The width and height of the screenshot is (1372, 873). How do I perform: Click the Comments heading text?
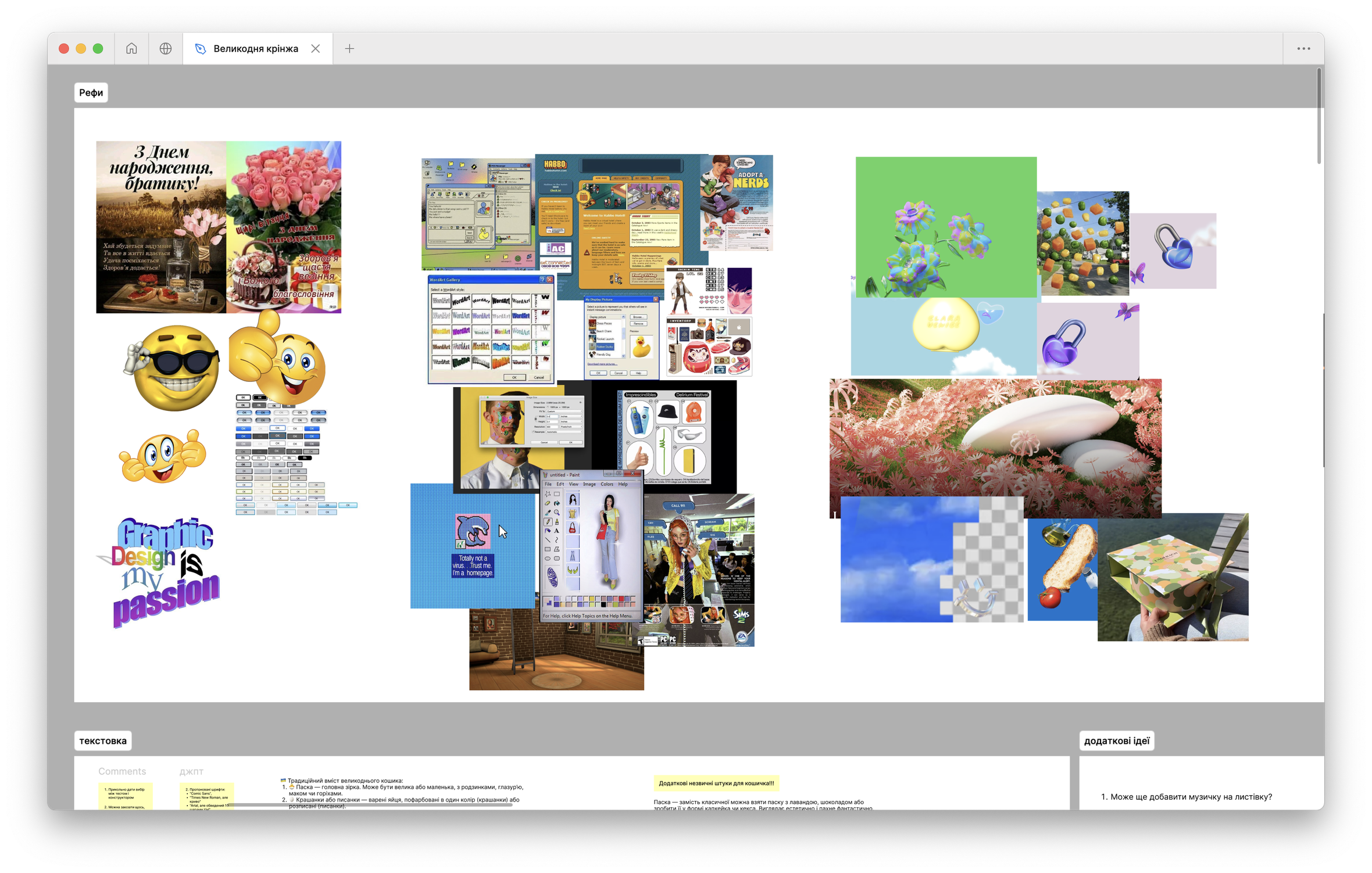[122, 771]
